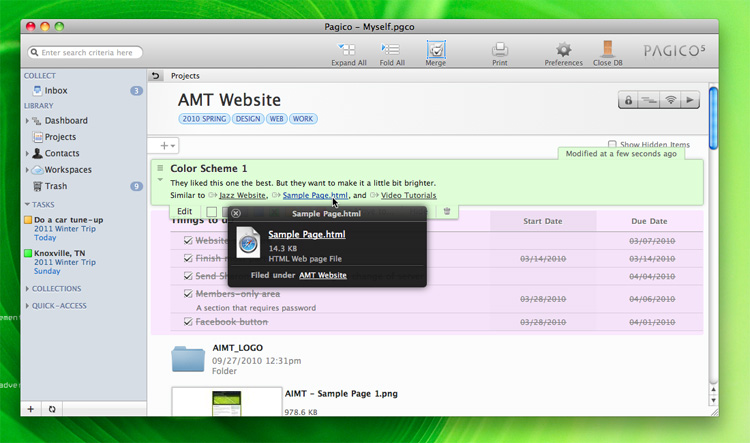Click the lock icon button

coord(629,100)
